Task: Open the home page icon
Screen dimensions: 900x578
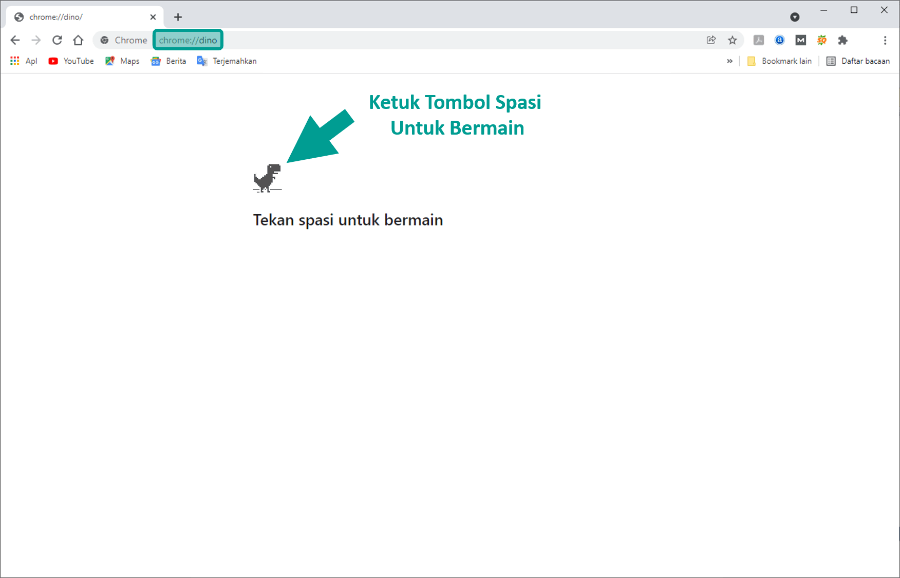Action: tap(78, 40)
